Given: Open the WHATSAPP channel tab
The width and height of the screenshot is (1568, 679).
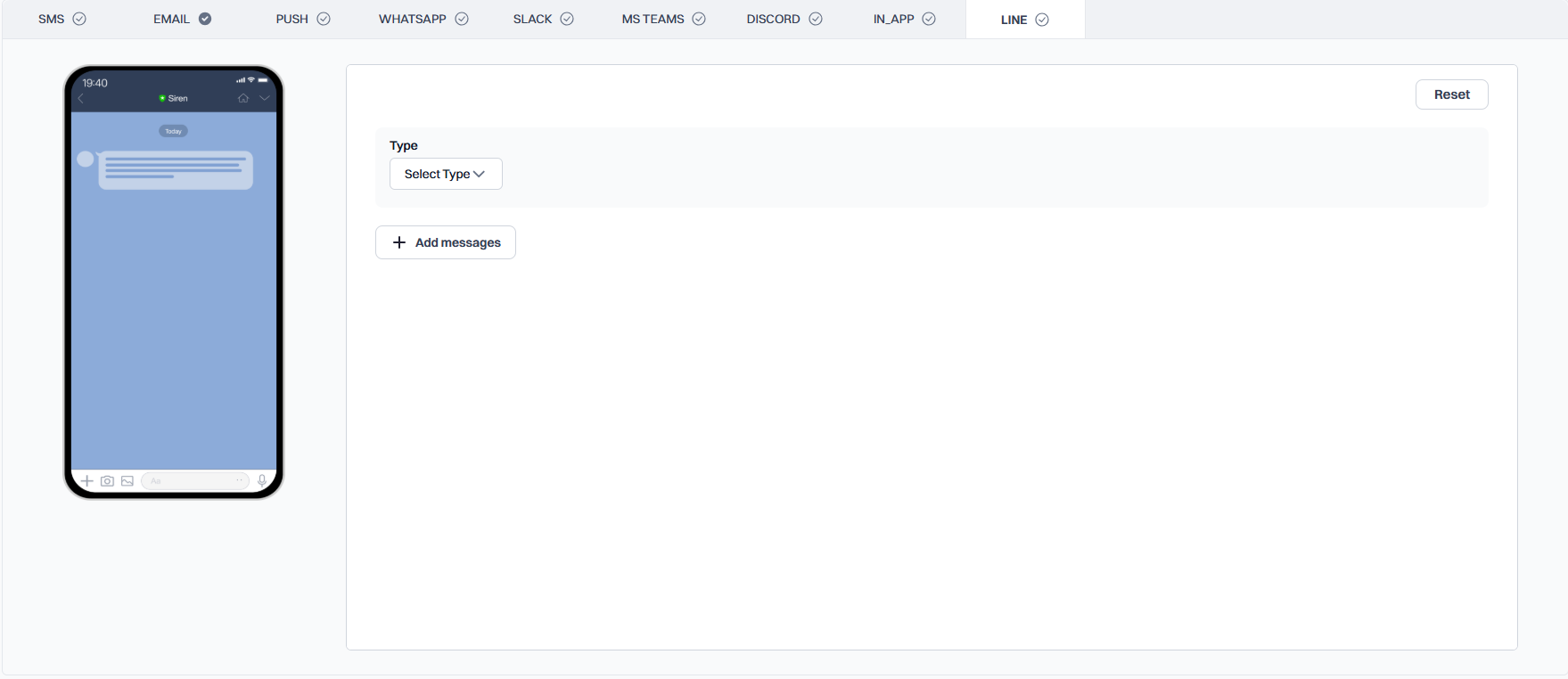Looking at the screenshot, I should 423,19.
